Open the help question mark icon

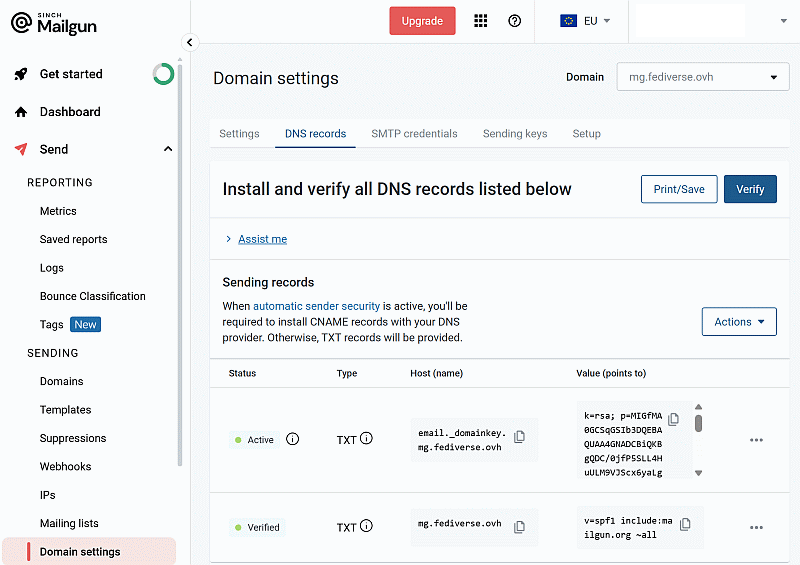pyautogui.click(x=515, y=21)
